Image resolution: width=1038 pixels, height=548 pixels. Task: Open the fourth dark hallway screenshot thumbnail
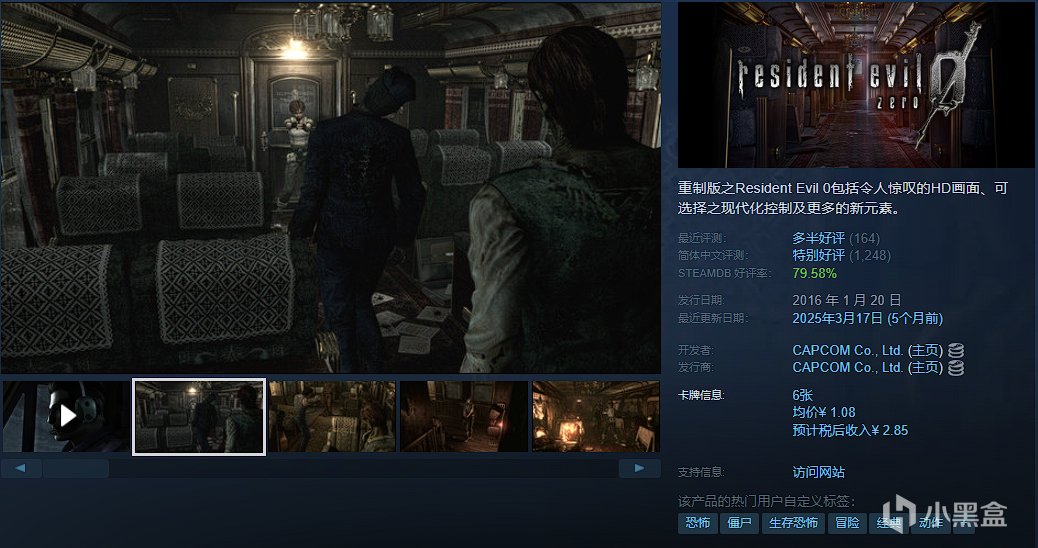coord(464,416)
